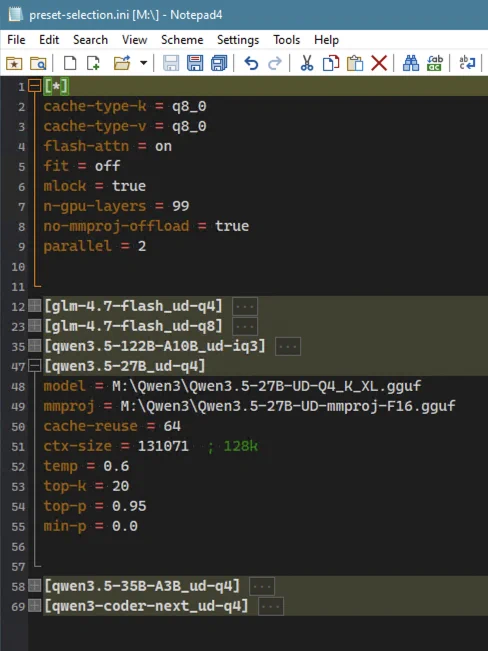
Task: Collapse the [*] section fold
Action: (x=34, y=86)
